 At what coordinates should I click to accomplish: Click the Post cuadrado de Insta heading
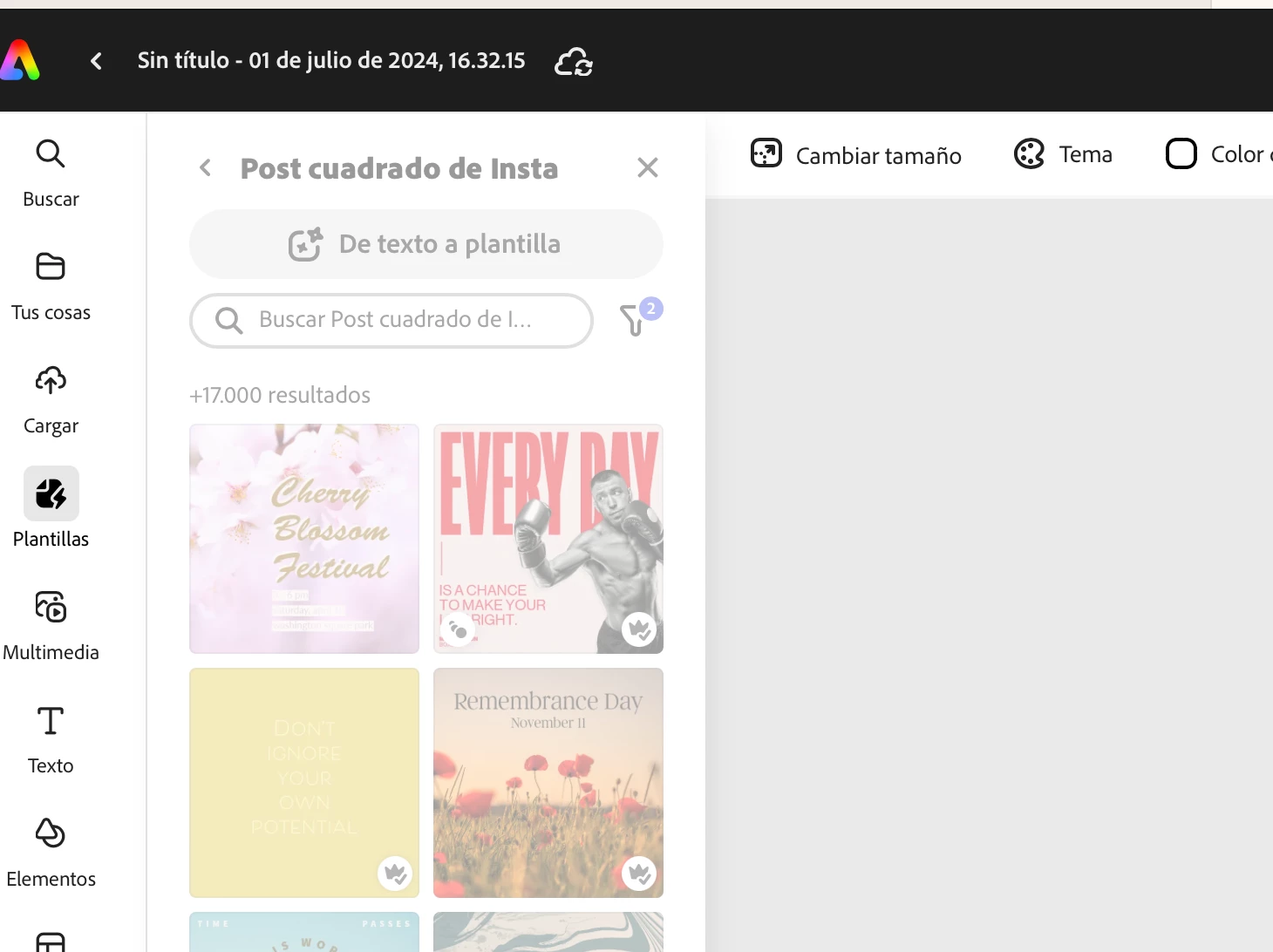coord(399,168)
